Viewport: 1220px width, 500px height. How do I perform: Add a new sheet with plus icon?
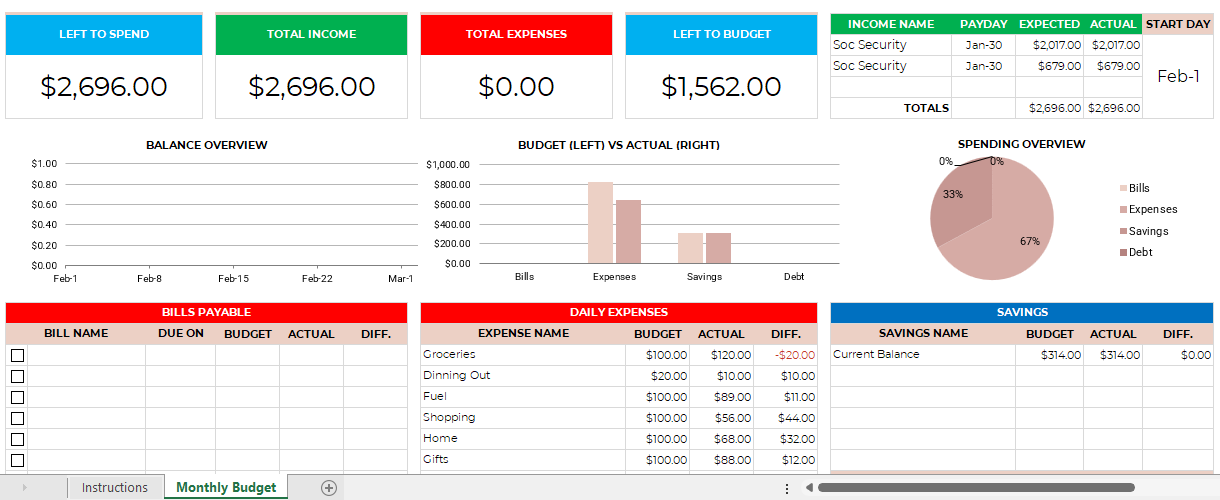pos(329,488)
